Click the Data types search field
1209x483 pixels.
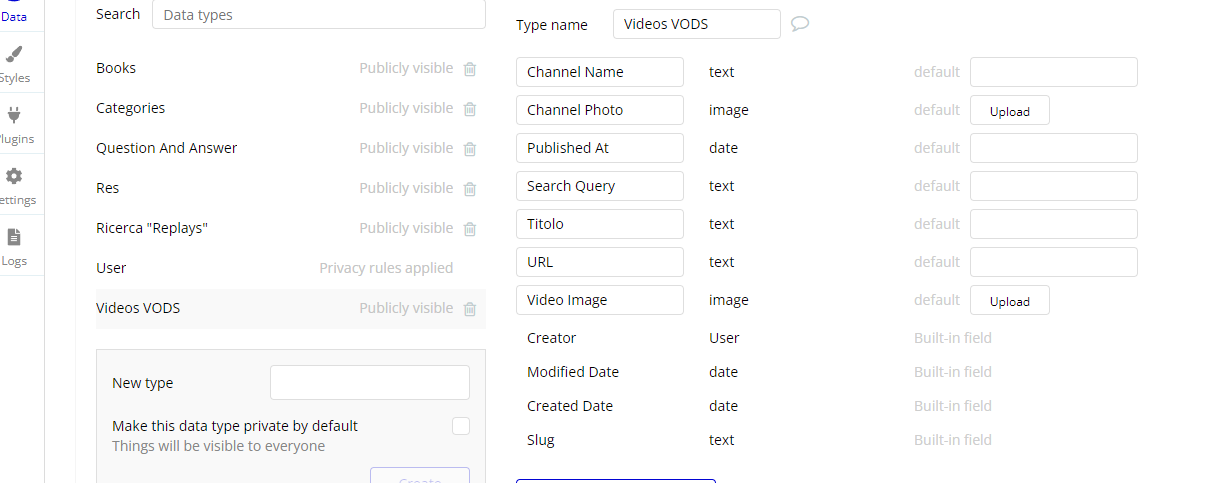click(318, 14)
